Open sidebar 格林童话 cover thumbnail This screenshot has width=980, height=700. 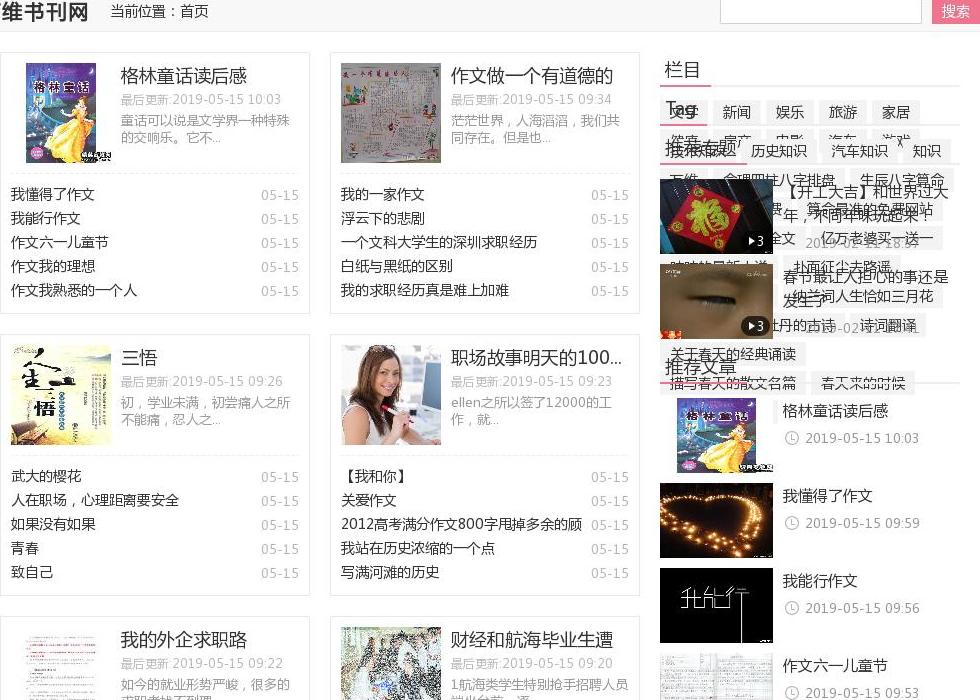[716, 436]
